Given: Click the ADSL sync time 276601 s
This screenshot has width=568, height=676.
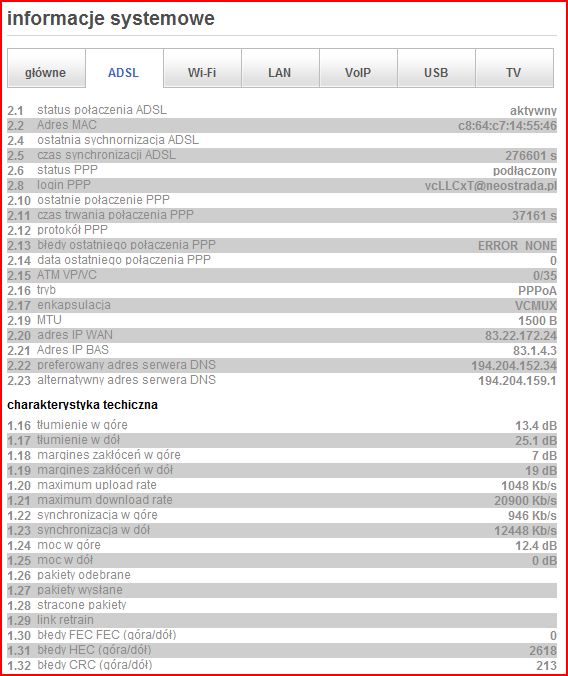Looking at the screenshot, I should pos(531,156).
